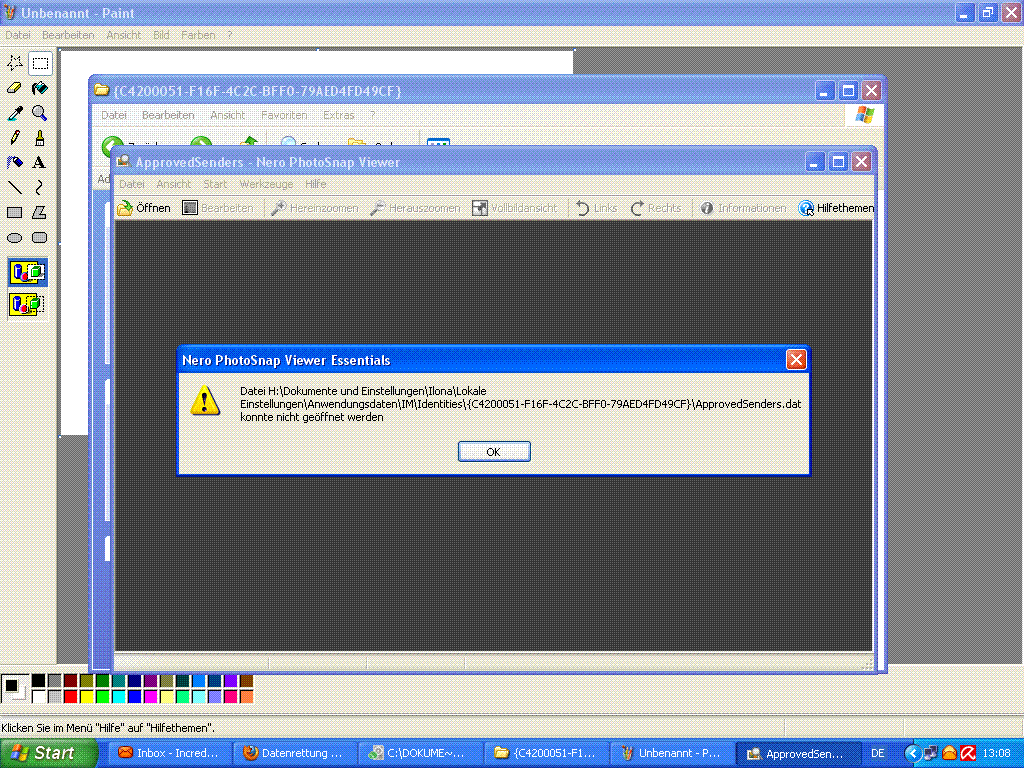Click Vollbildansicht in Nero PhotoSnap toolbar

click(x=515, y=208)
